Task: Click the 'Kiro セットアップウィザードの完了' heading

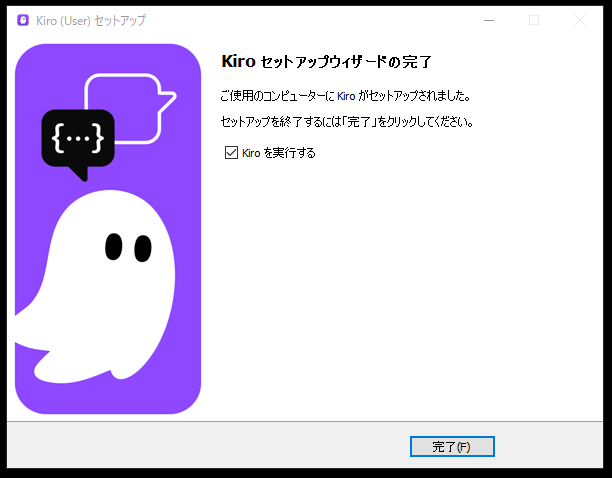Action: pyautogui.click(x=325, y=62)
